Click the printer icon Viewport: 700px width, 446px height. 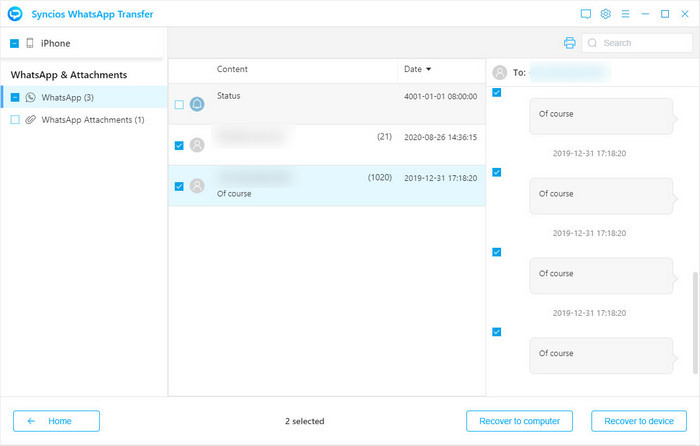coord(570,43)
